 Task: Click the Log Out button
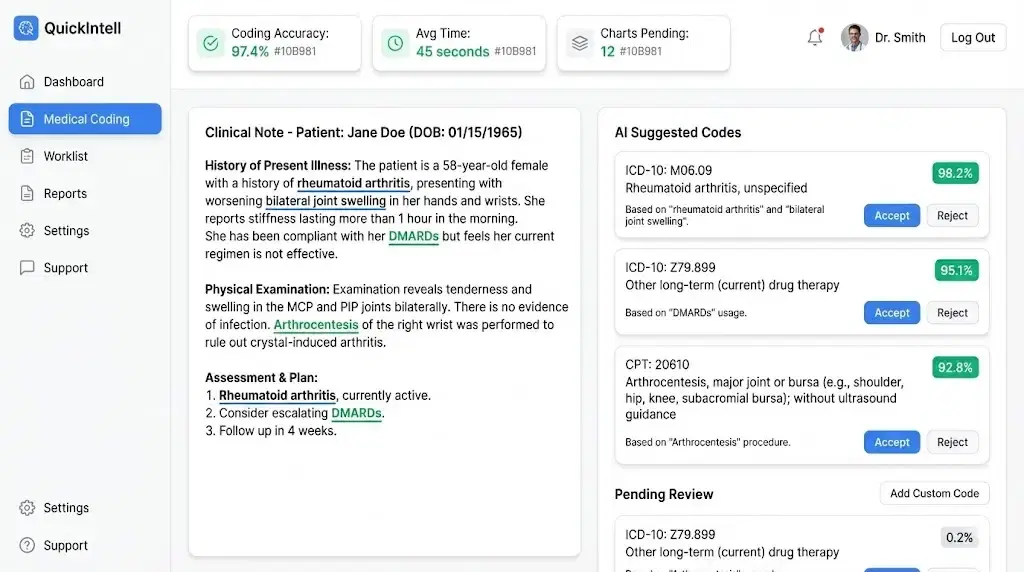coord(973,37)
